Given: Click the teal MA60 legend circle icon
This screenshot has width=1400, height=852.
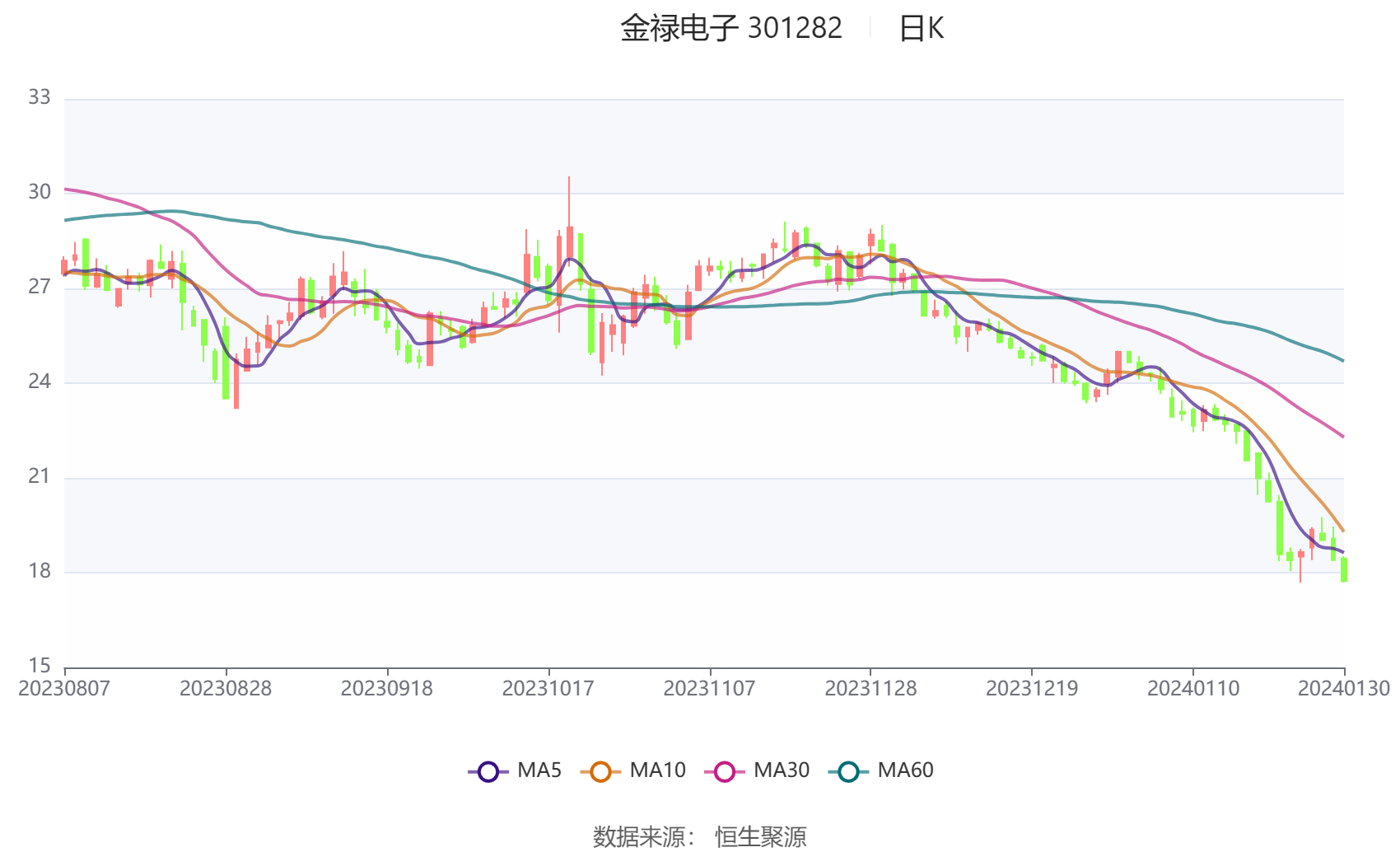Looking at the screenshot, I should coord(848,772).
